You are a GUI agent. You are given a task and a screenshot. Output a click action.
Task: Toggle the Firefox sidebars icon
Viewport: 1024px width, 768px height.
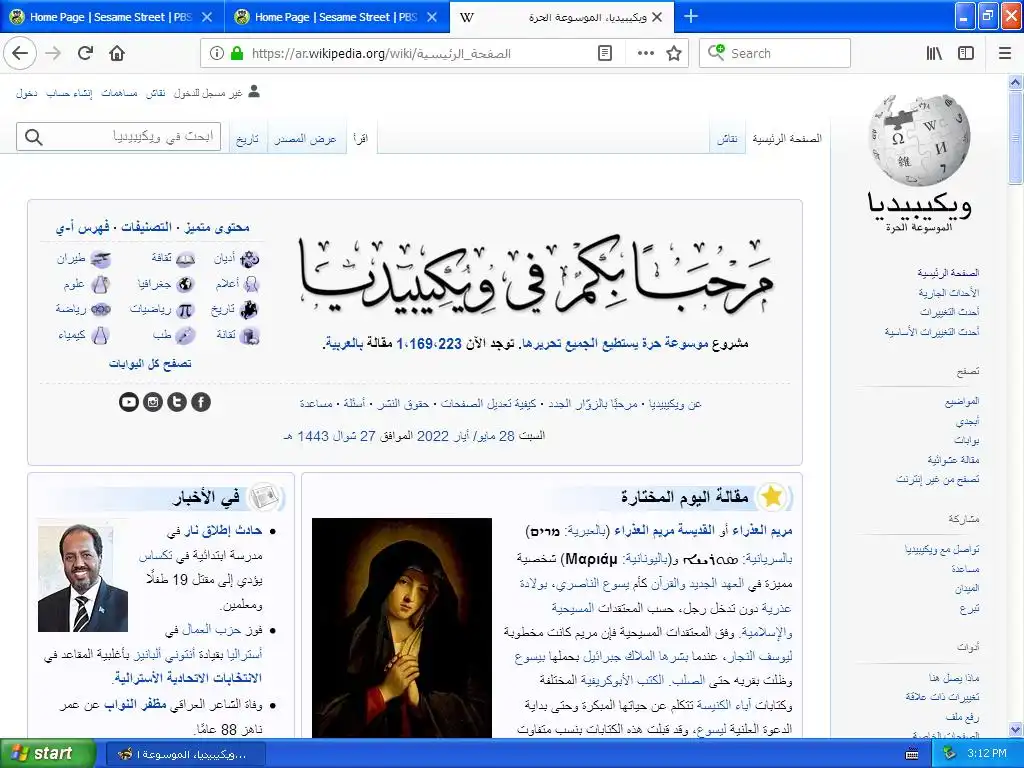click(x=966, y=53)
